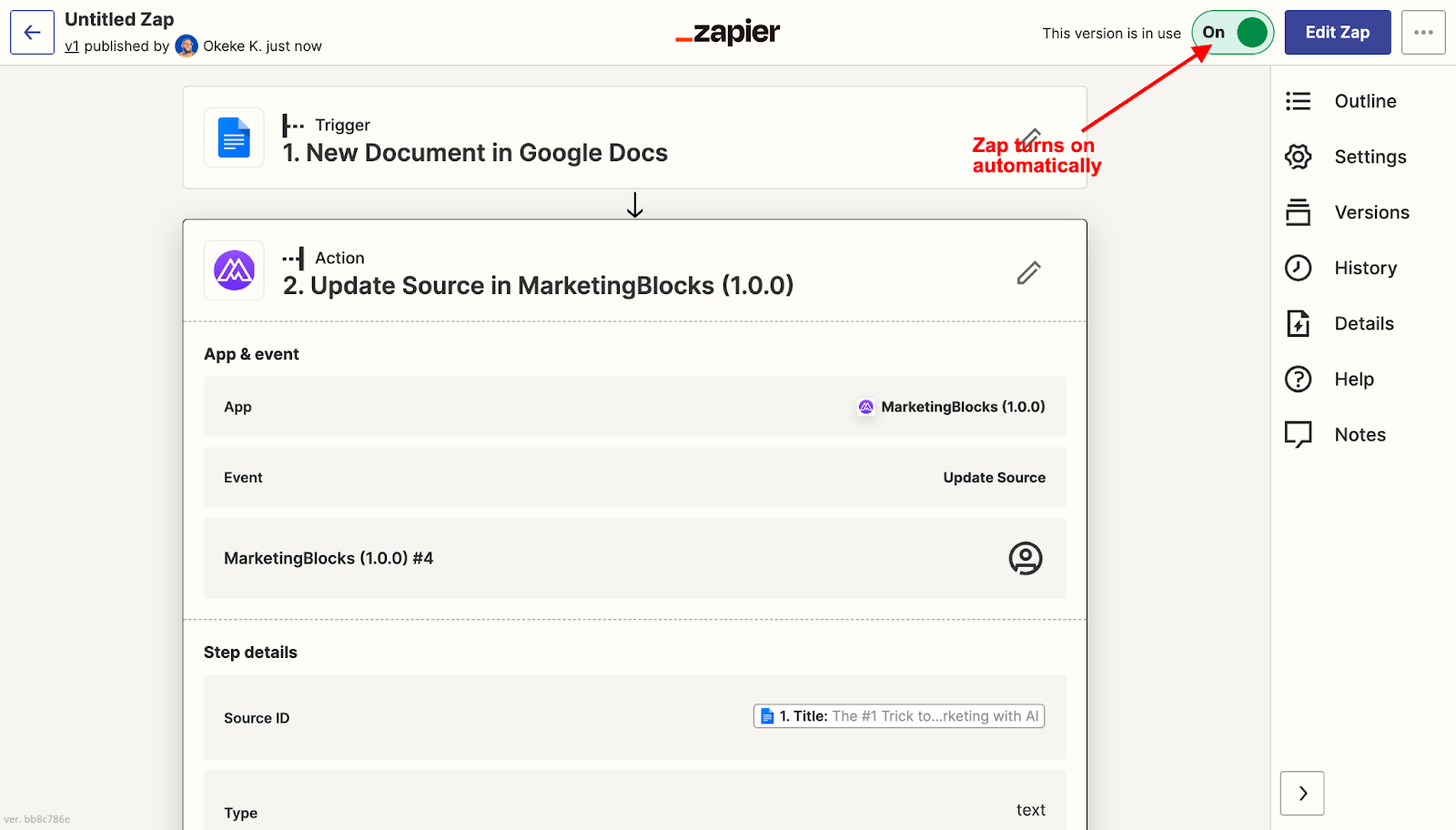Open the Outline list icon in sidebar
The width and height of the screenshot is (1456, 830).
1298,101
